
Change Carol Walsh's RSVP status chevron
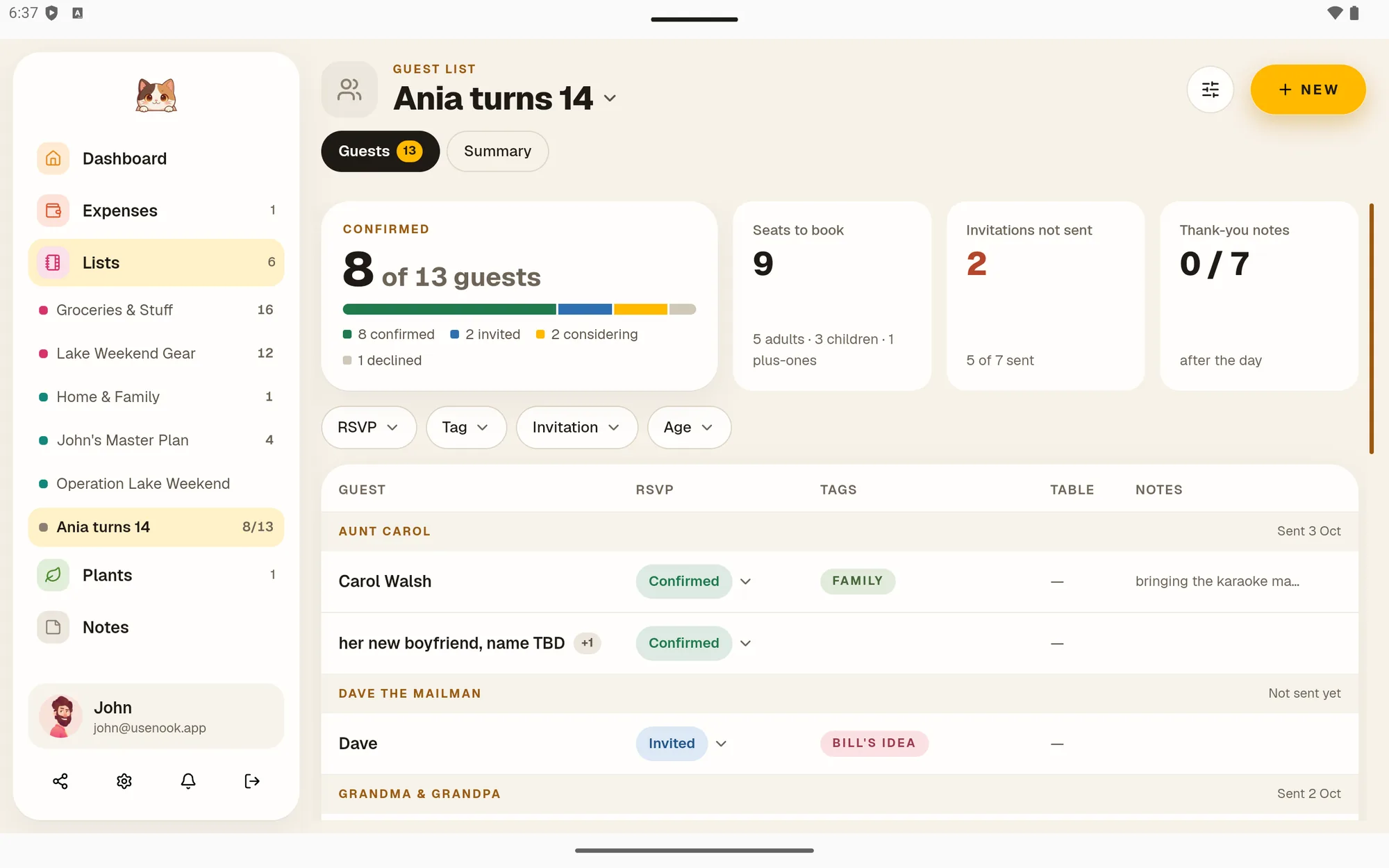745,581
